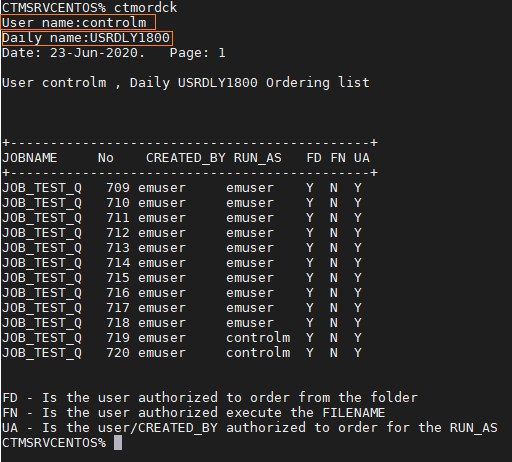
Task: Click the FD legend description line
Action: click(x=210, y=397)
